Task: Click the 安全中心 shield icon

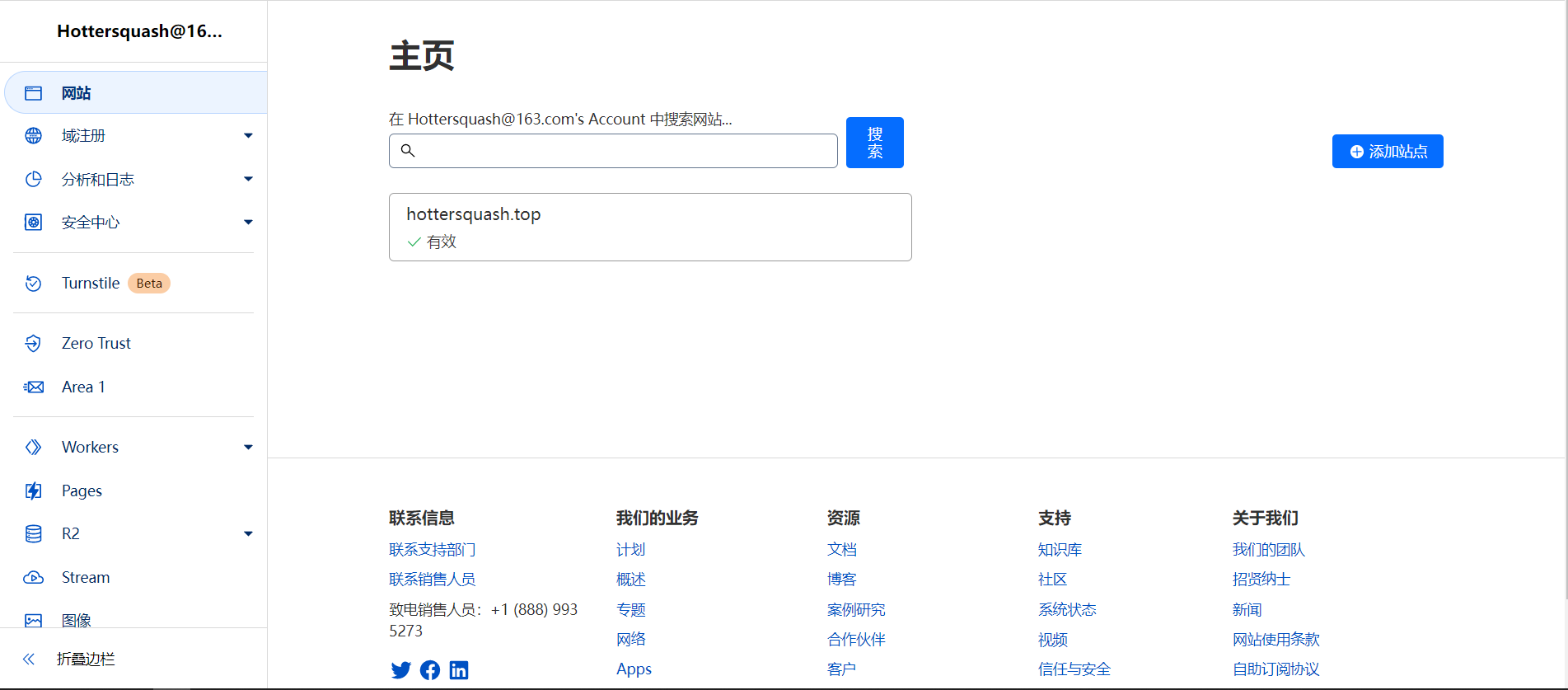Action: 33,222
